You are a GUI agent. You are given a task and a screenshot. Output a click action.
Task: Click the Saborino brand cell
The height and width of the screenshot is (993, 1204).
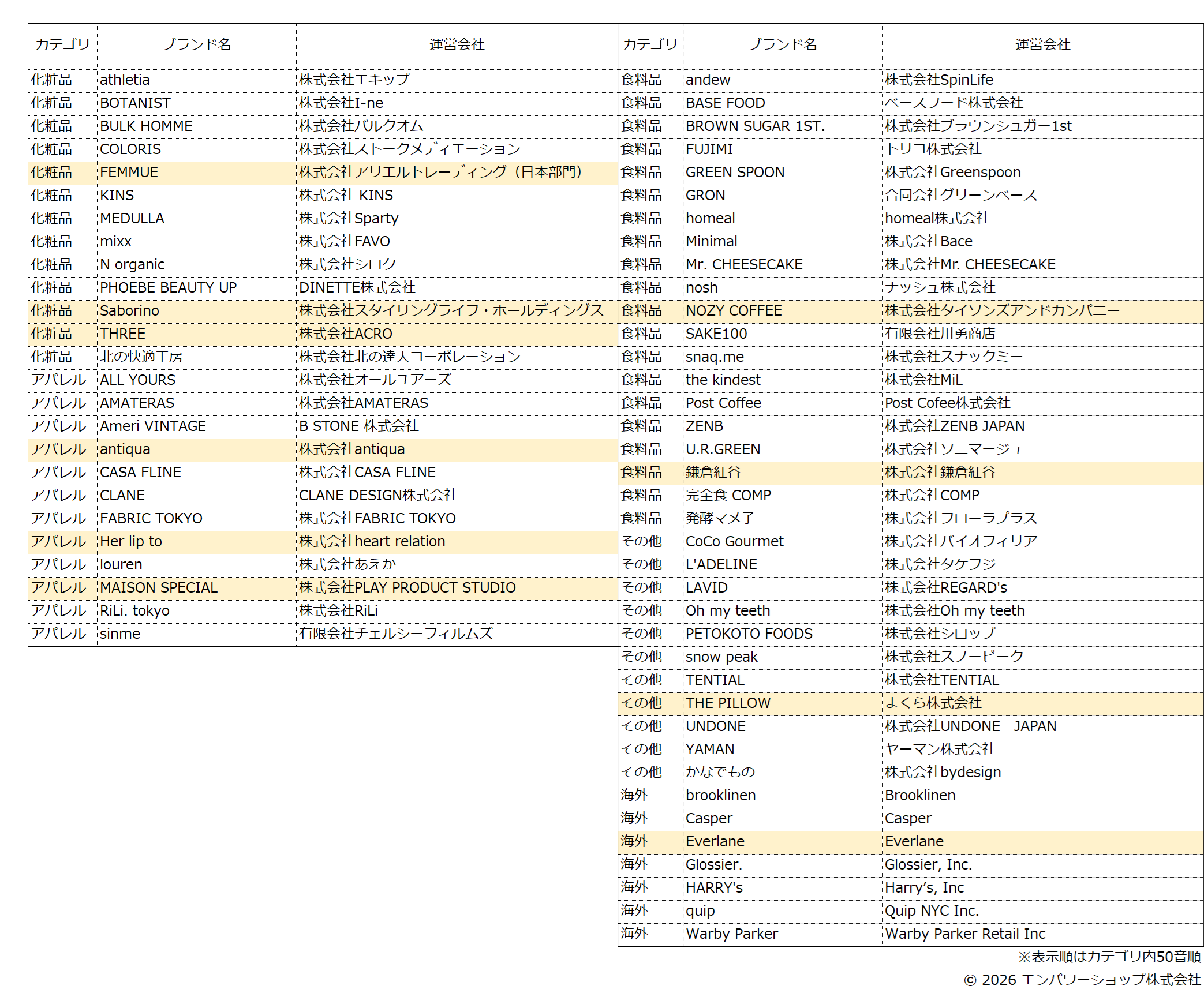pos(130,311)
